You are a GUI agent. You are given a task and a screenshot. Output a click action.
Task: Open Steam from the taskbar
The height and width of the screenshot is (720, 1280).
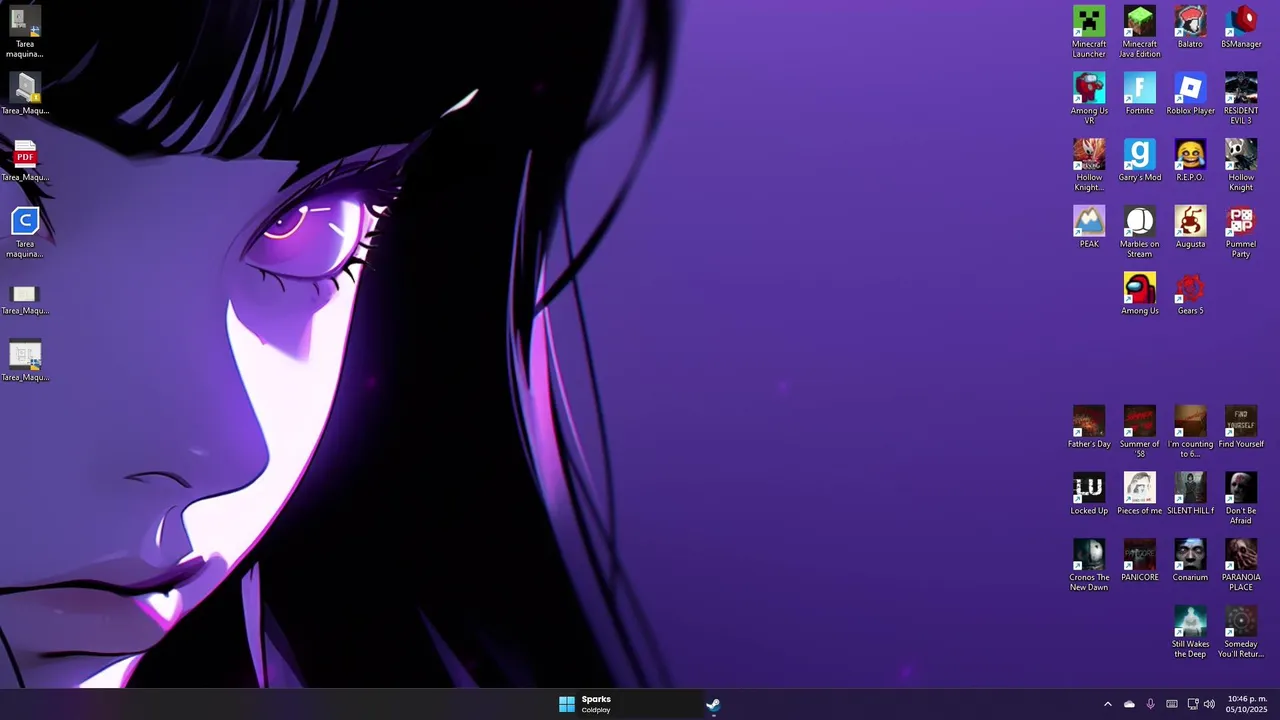point(713,705)
